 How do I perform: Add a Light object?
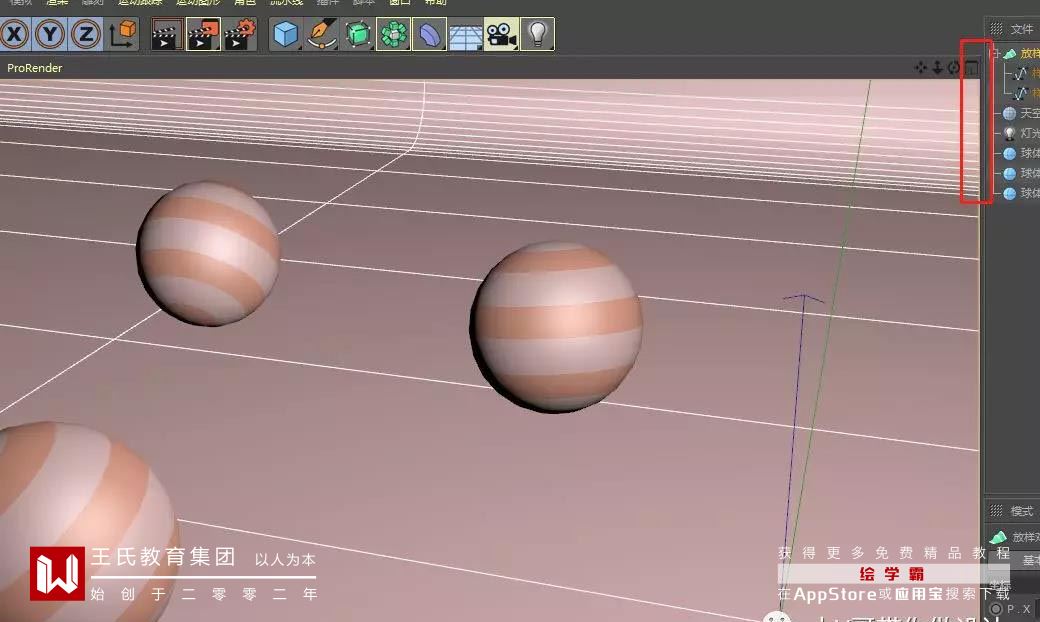click(x=537, y=34)
